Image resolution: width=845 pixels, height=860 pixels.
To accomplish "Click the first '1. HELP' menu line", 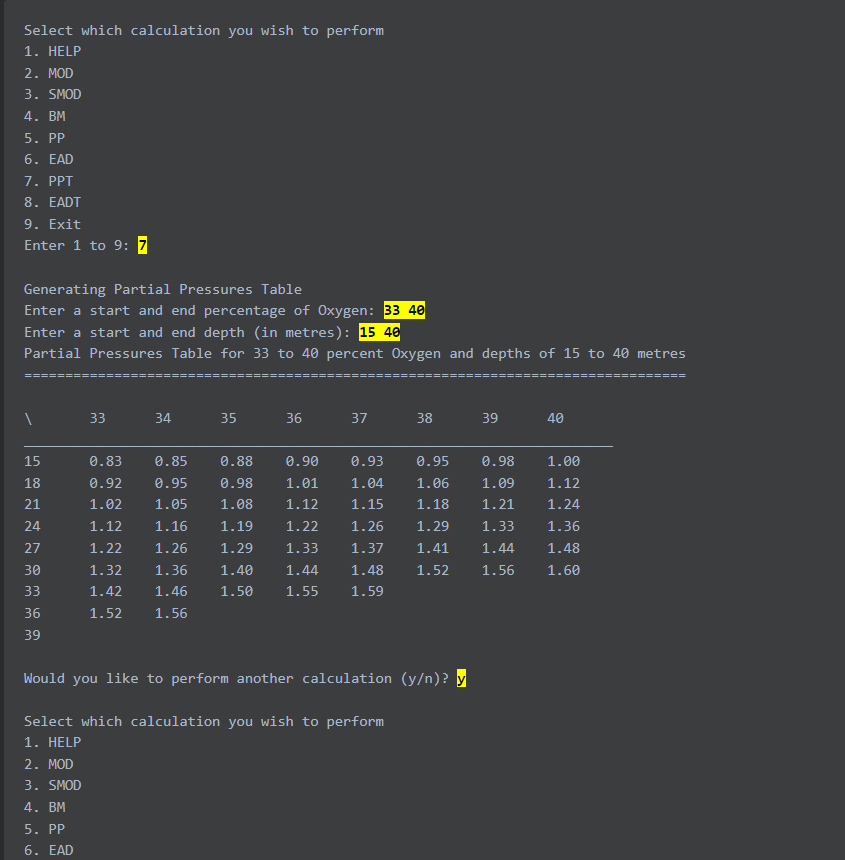I will [x=53, y=52].
